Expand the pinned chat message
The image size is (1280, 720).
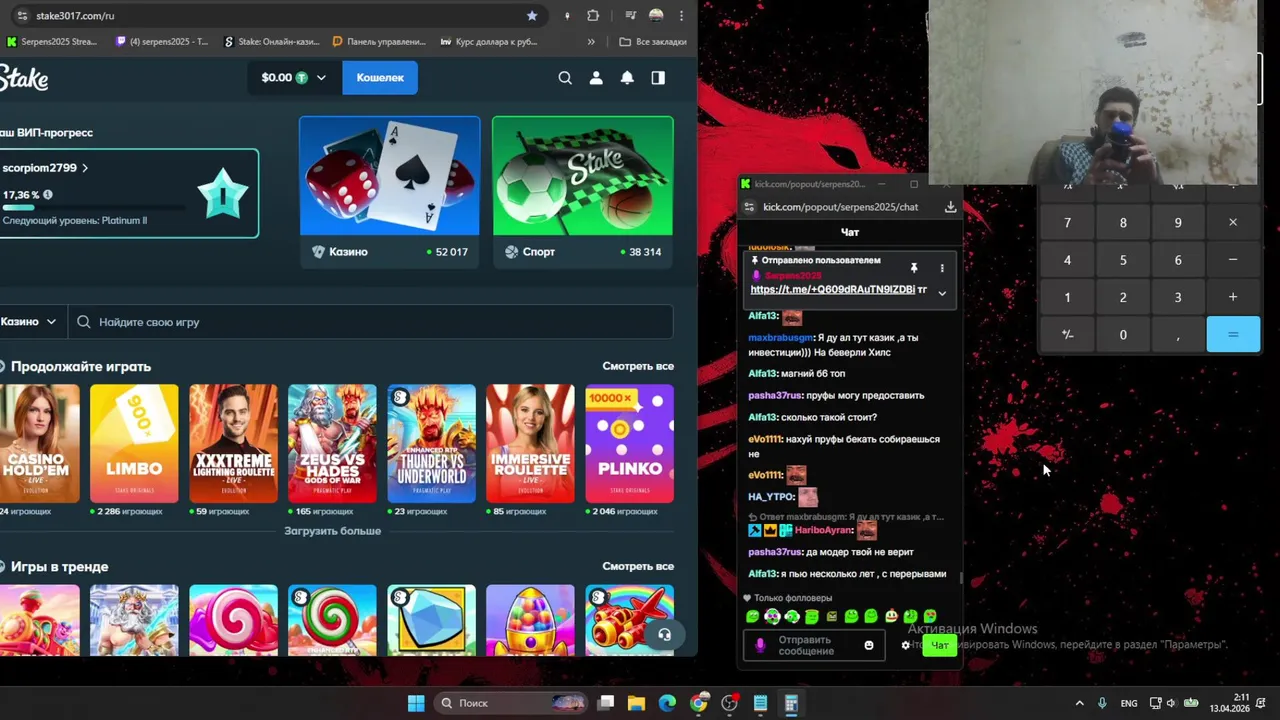pos(941,293)
